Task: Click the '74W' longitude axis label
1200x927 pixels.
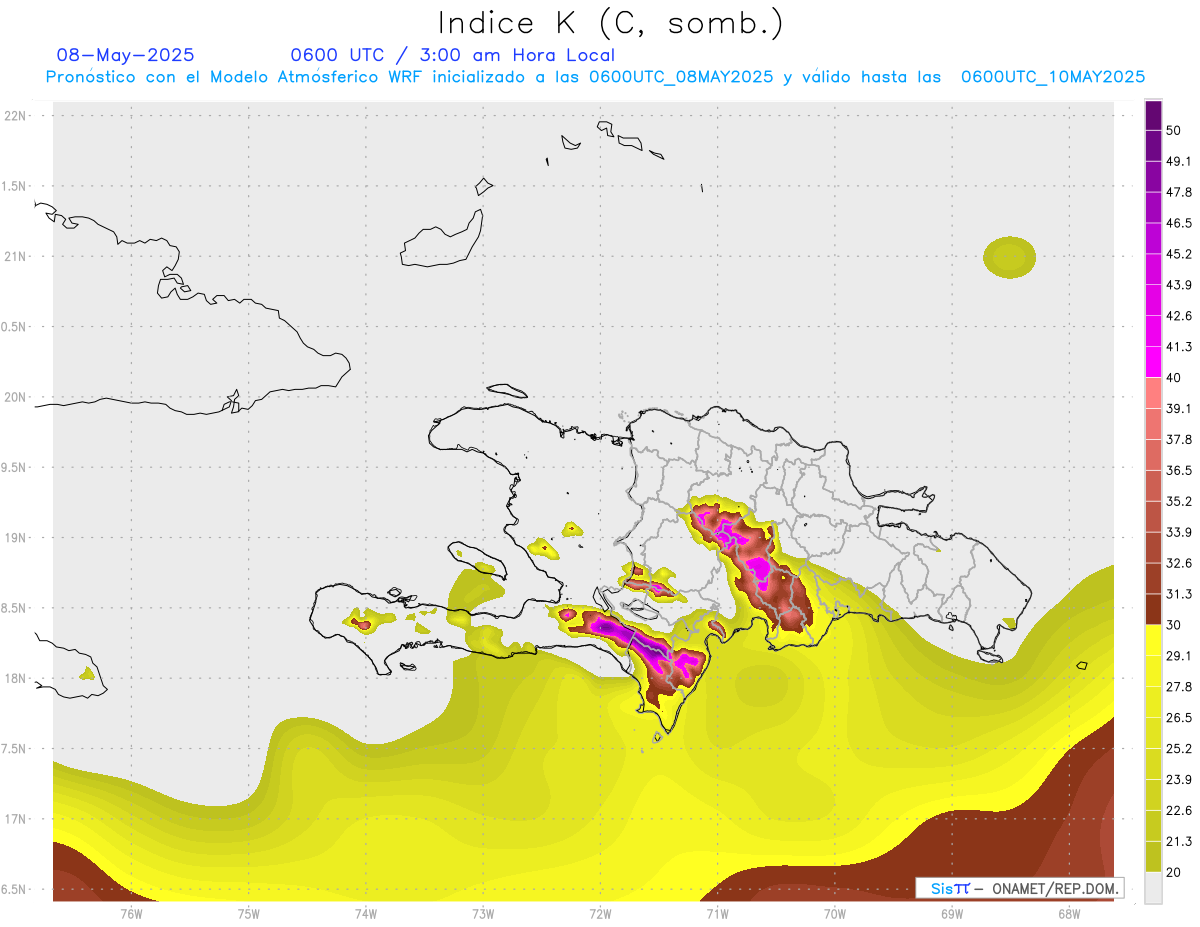Action: click(x=365, y=913)
